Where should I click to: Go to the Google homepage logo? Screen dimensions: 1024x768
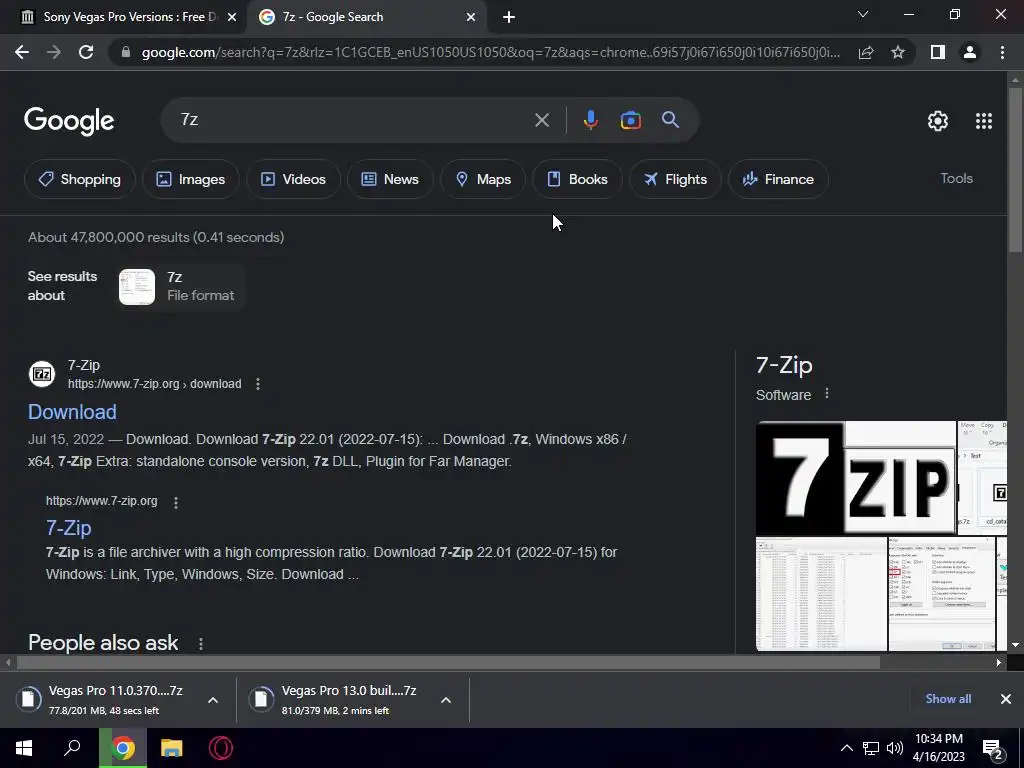pyautogui.click(x=69, y=121)
